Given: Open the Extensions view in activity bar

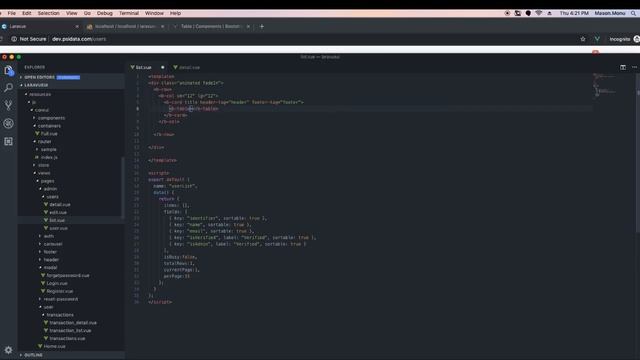Looking at the screenshot, I should click(9, 141).
